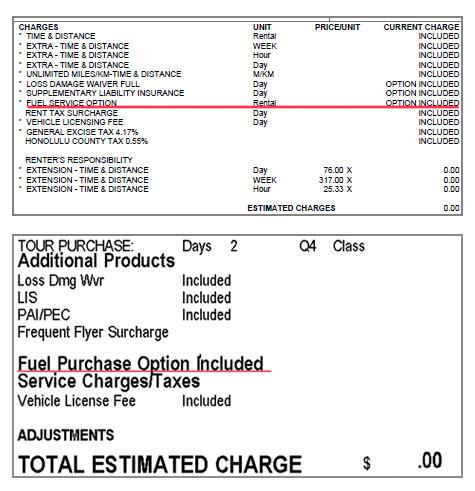The height and width of the screenshot is (491, 475).
Task: Click the FUEL SERVICE OPTION charge line
Action: (239, 103)
